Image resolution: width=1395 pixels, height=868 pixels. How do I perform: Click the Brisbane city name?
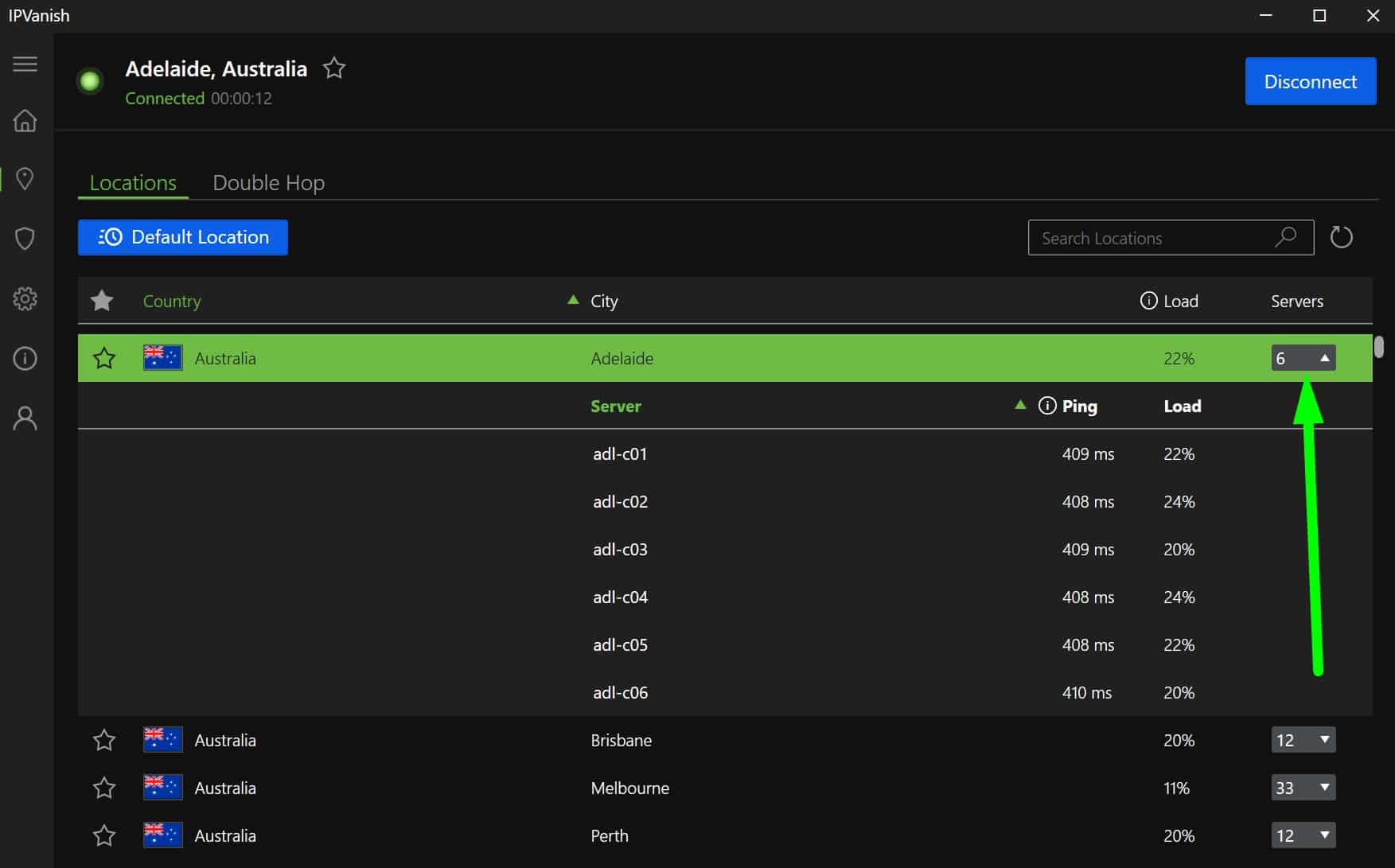(622, 740)
